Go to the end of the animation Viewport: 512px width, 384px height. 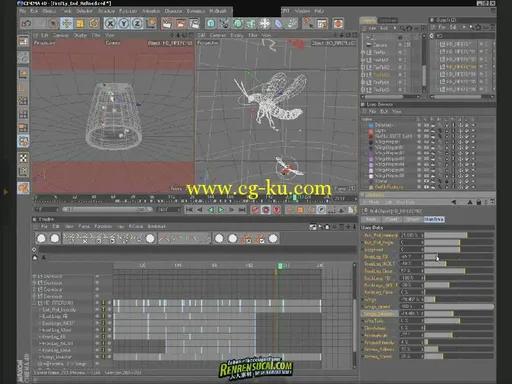[242, 210]
